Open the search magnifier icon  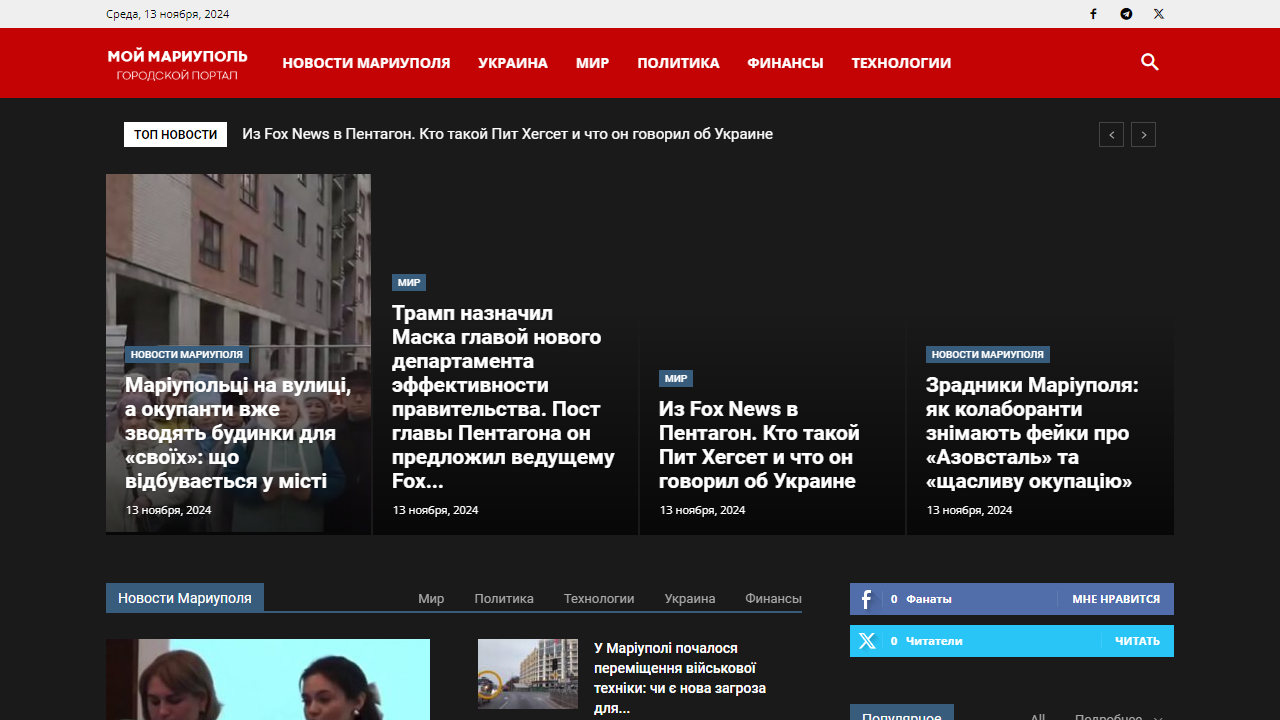tap(1149, 62)
